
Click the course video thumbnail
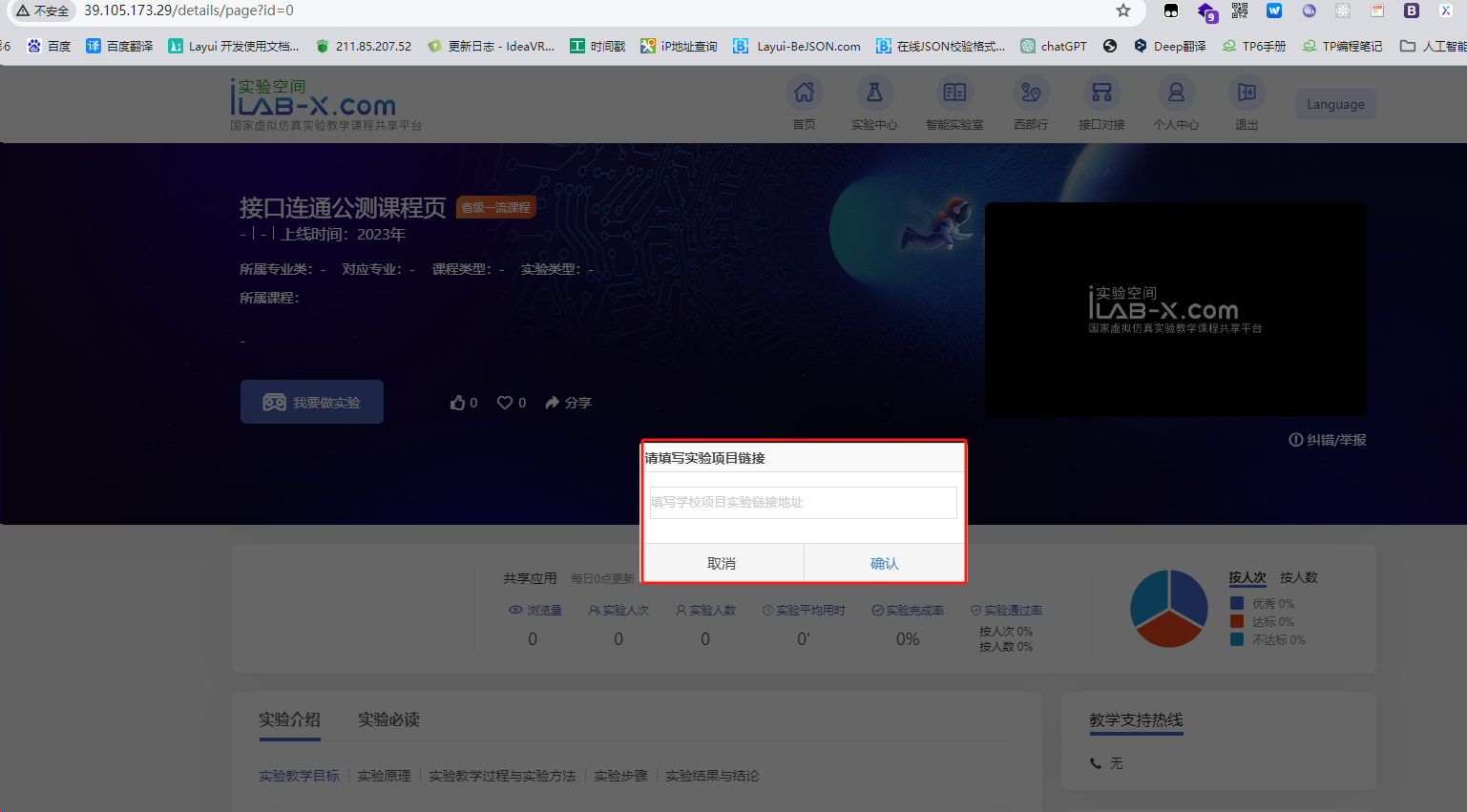click(x=1175, y=309)
